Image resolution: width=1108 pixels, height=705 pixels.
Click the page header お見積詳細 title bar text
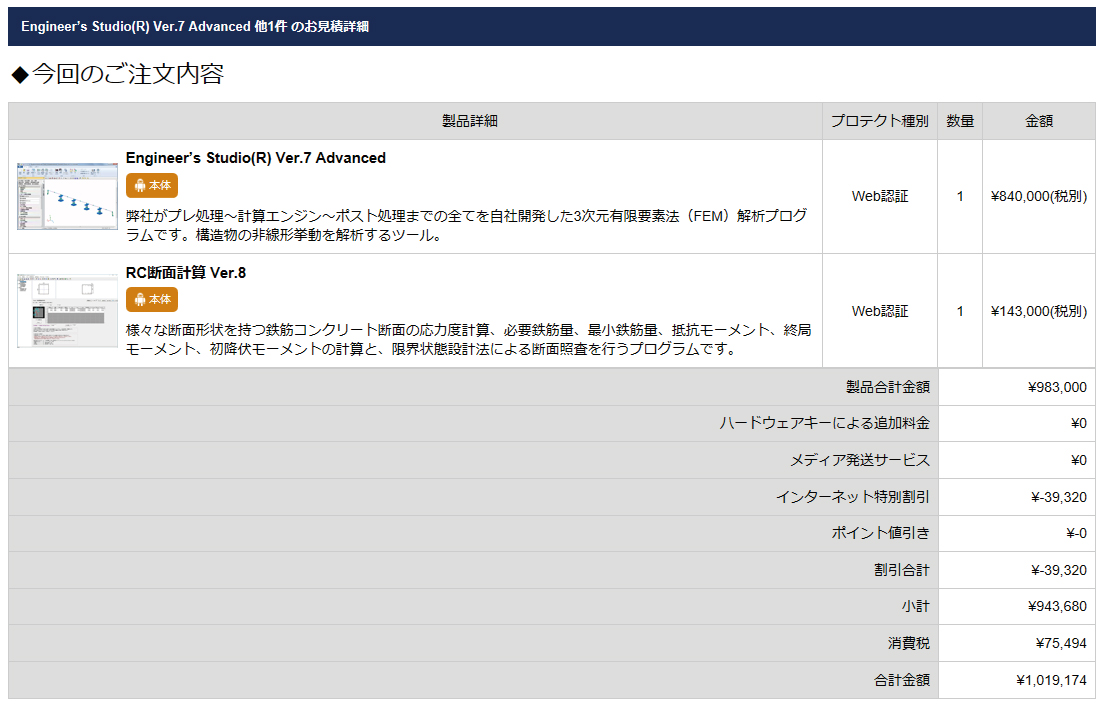coord(195,27)
